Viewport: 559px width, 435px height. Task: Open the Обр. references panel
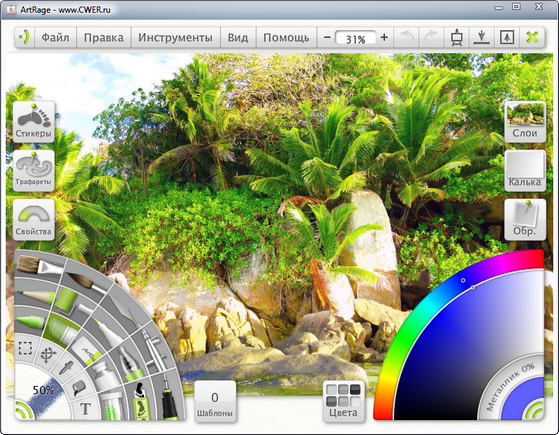click(525, 219)
